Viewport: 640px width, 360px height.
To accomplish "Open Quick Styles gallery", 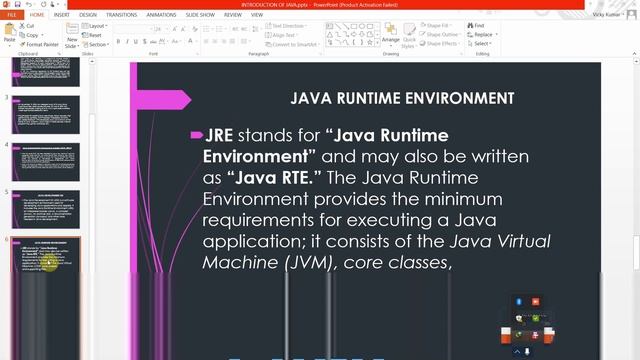I will click(x=409, y=36).
